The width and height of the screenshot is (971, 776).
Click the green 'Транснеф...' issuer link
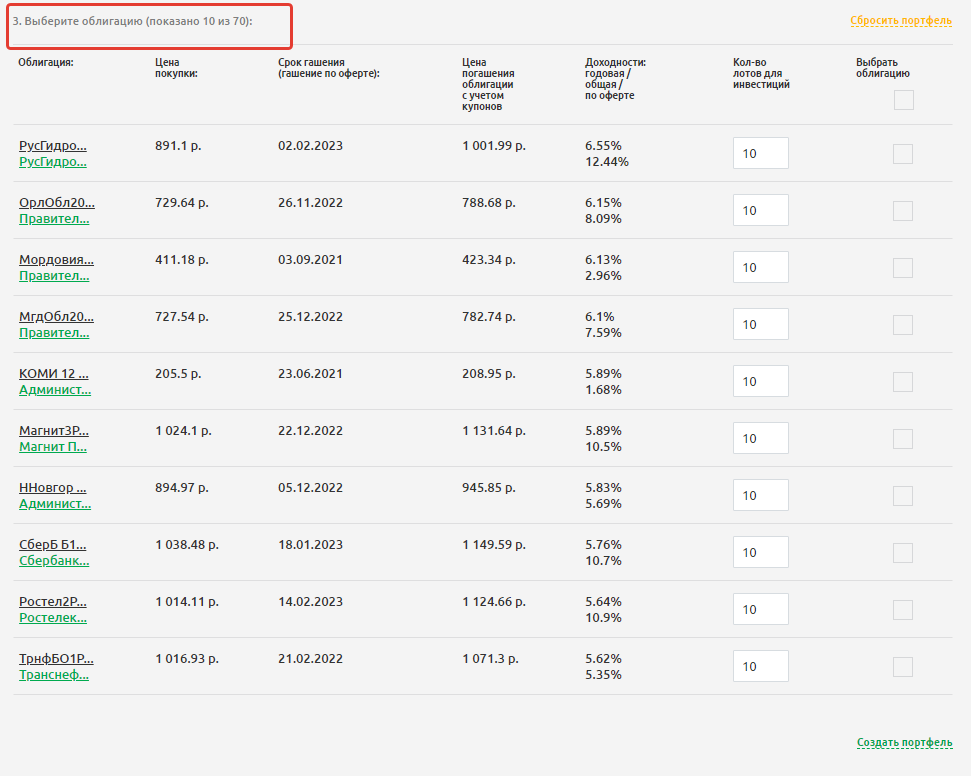tap(54, 675)
